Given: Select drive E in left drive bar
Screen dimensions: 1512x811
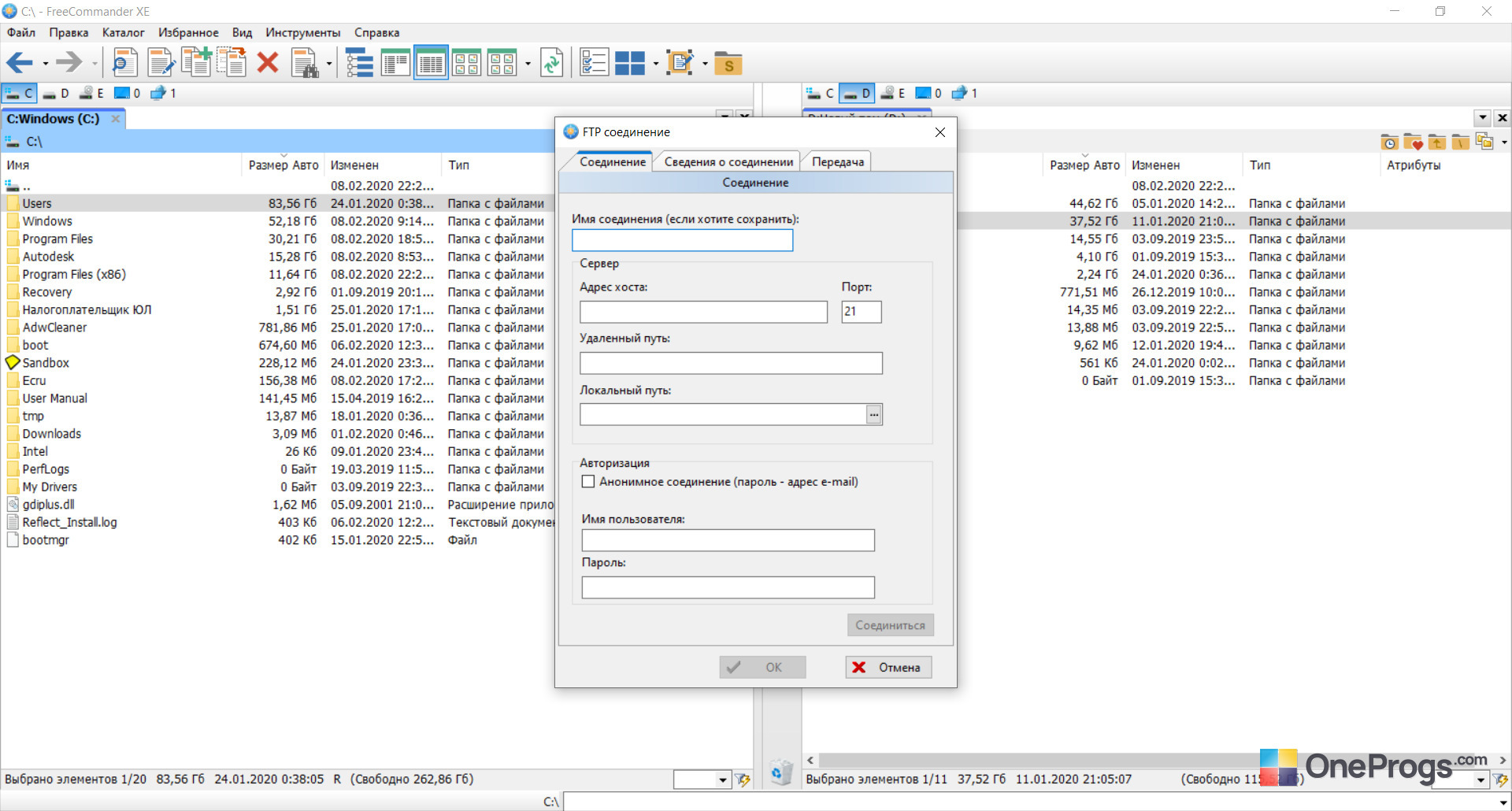Looking at the screenshot, I should (91, 93).
